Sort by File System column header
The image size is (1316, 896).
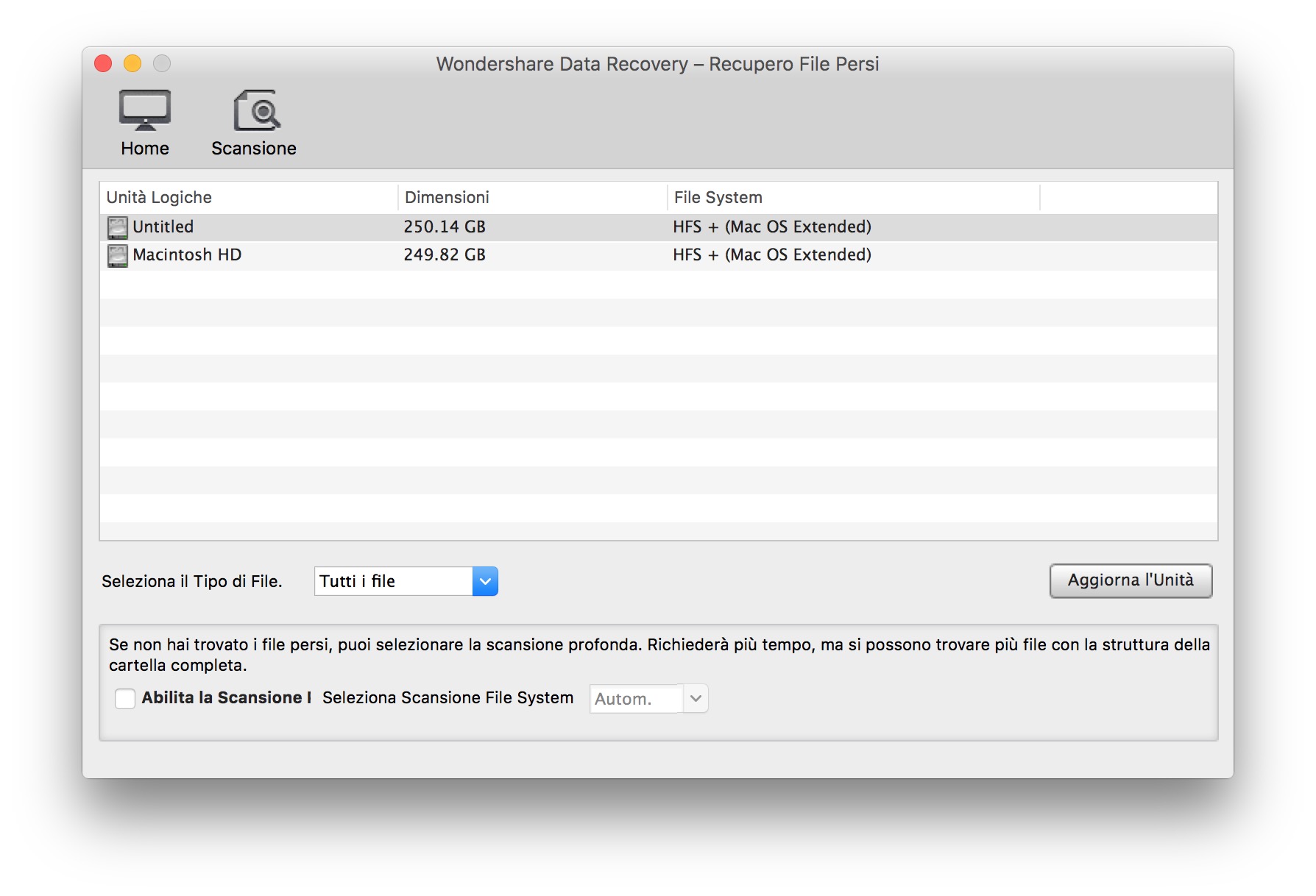[854, 197]
